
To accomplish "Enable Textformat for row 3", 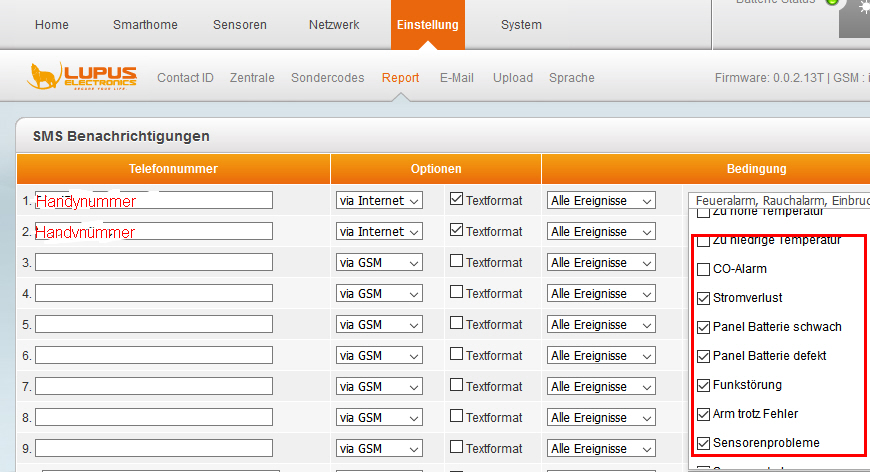I will point(457,262).
